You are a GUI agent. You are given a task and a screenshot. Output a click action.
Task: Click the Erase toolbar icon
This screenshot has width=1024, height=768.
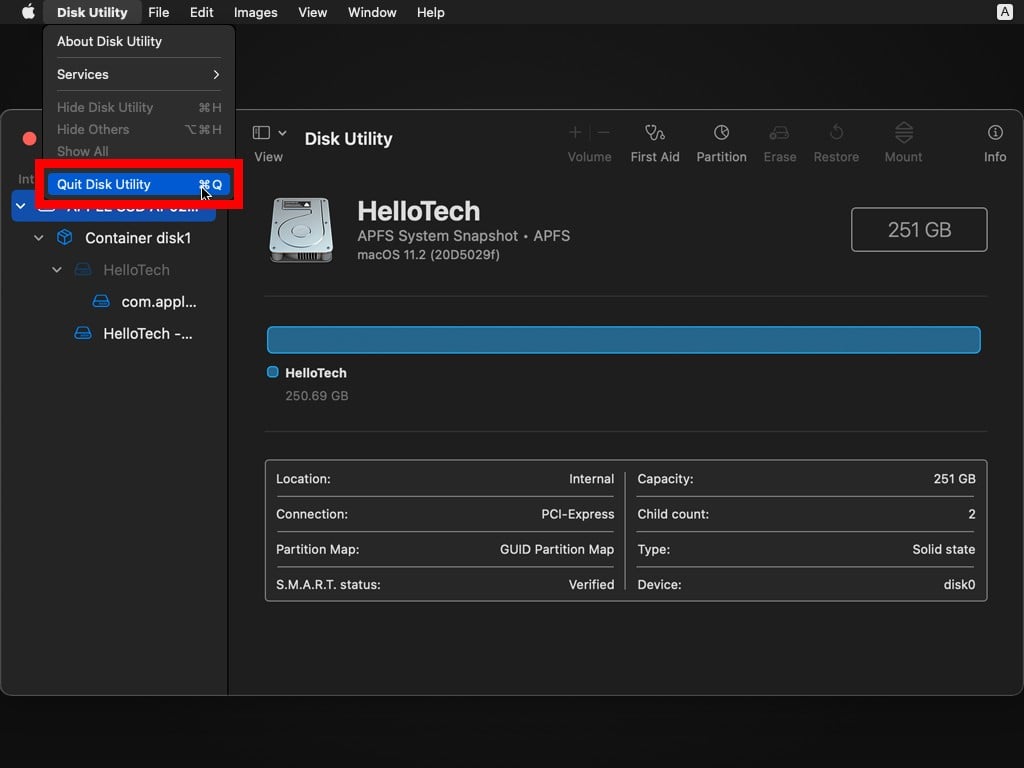pos(779,133)
